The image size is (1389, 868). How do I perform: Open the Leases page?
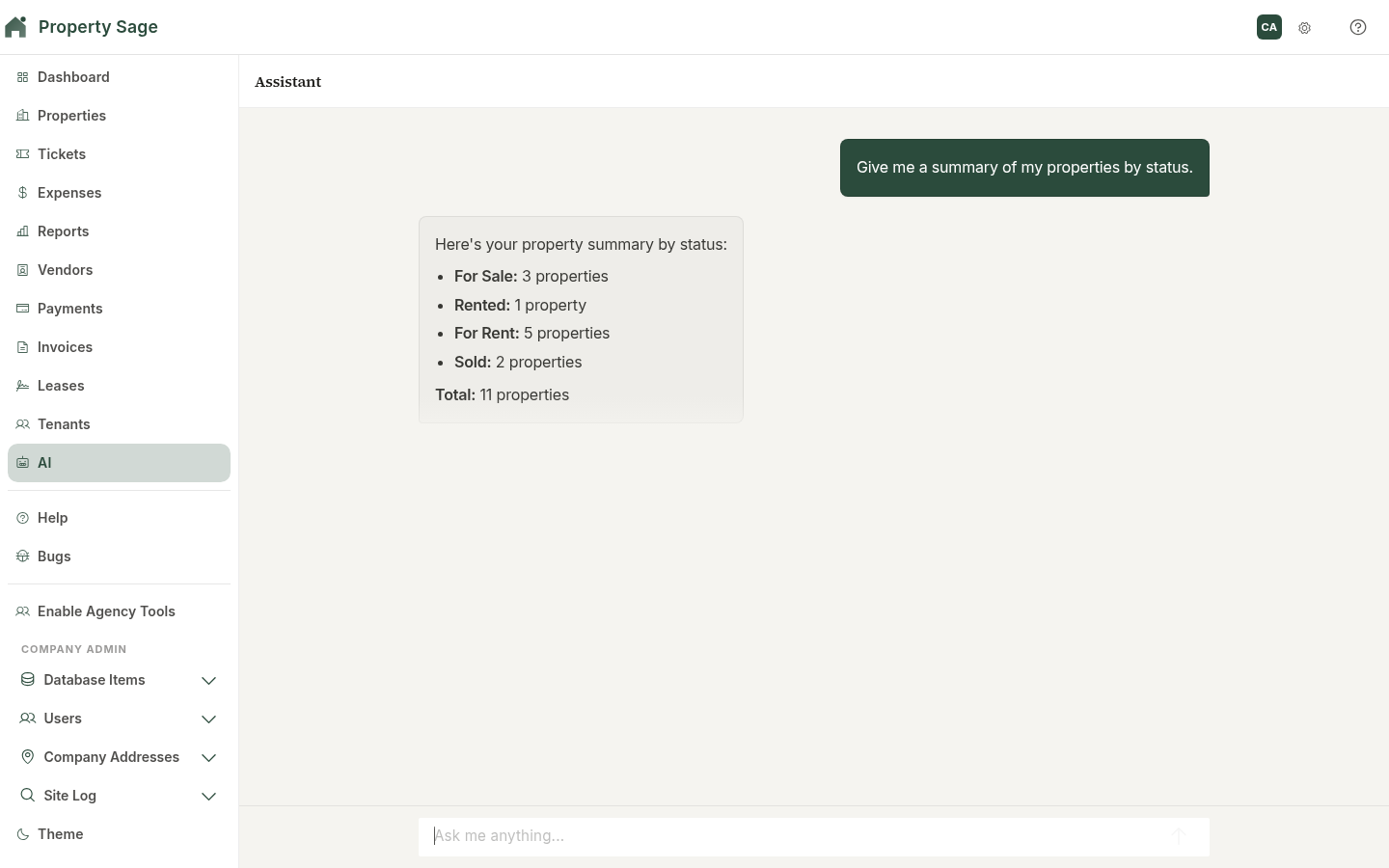click(x=119, y=386)
